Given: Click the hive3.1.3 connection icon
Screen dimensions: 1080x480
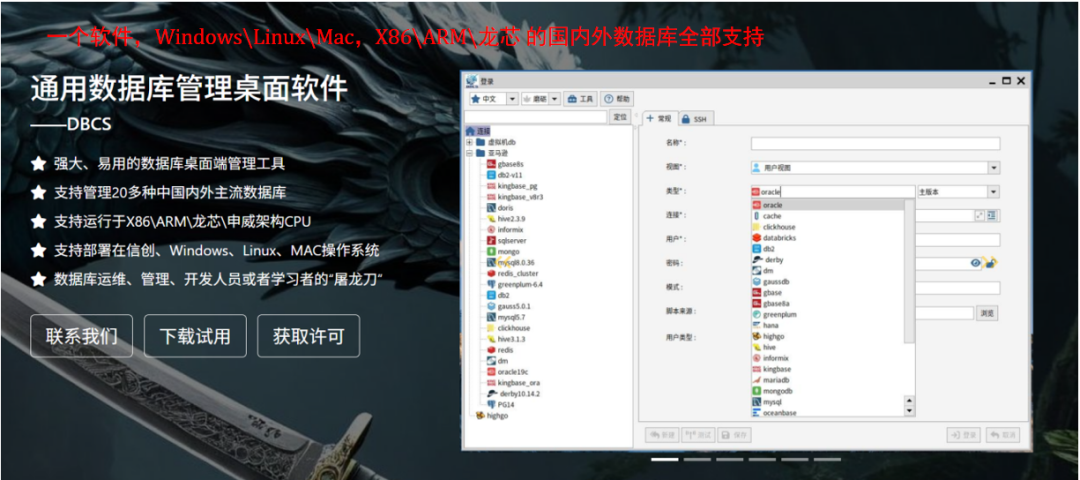Looking at the screenshot, I should pos(491,339).
